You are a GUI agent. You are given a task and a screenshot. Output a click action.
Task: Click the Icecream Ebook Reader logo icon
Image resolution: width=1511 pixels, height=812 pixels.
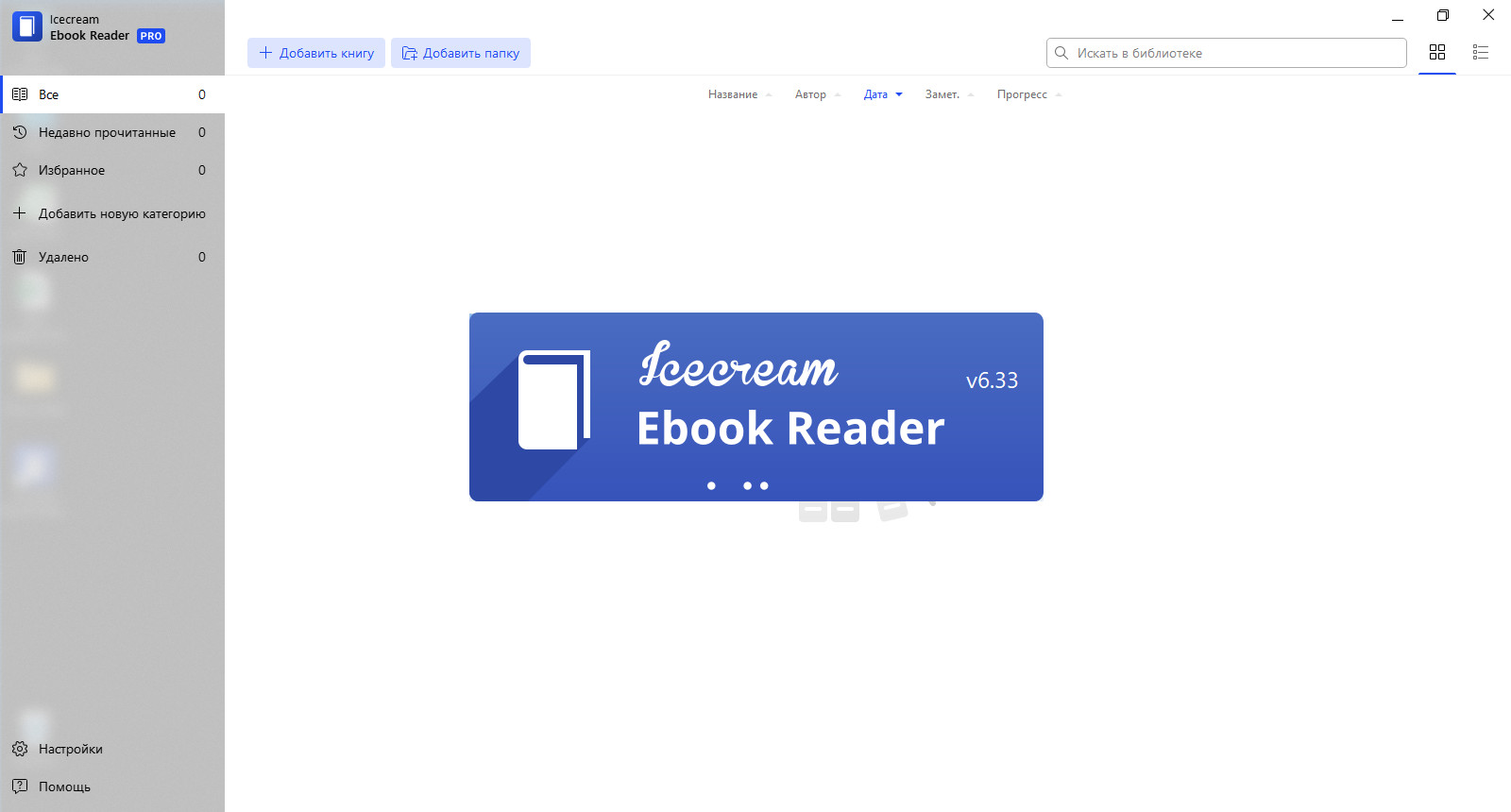tap(27, 26)
